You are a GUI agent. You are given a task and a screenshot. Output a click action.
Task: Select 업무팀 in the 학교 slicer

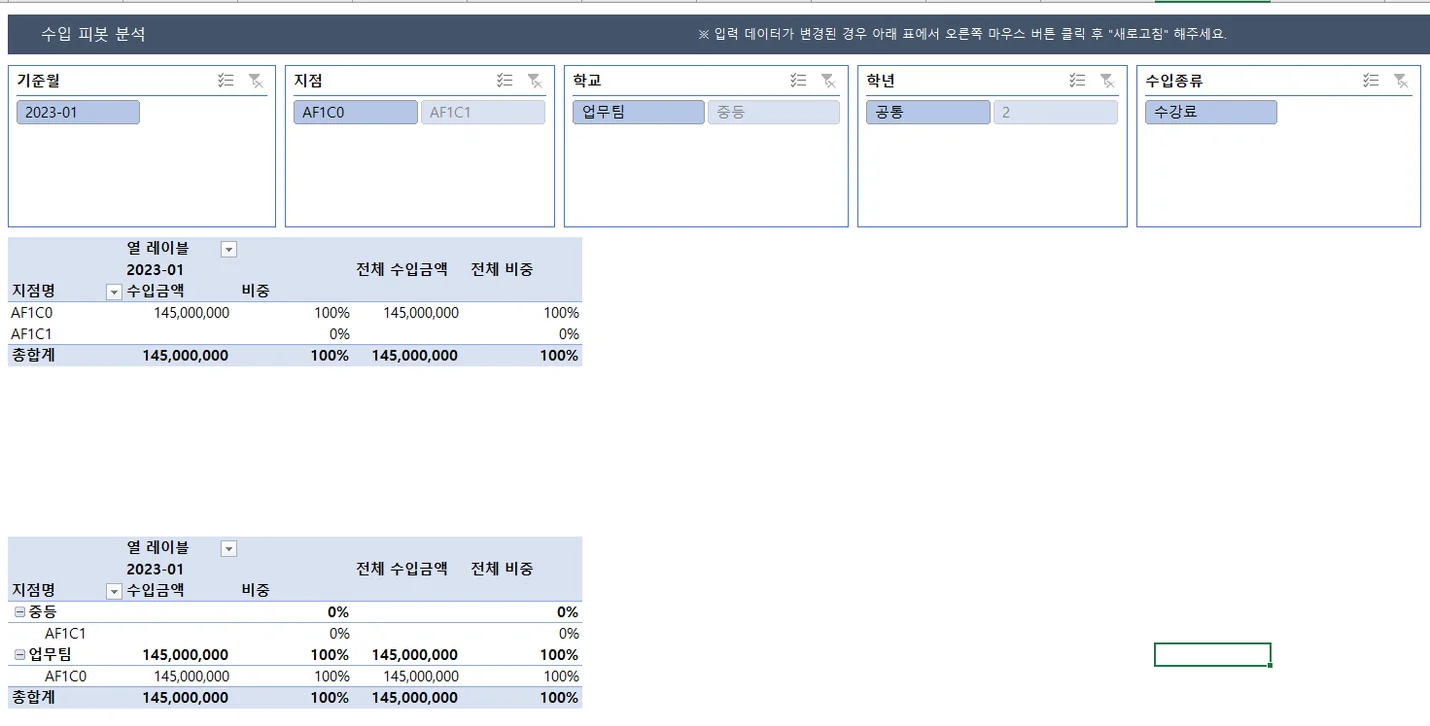pos(638,112)
